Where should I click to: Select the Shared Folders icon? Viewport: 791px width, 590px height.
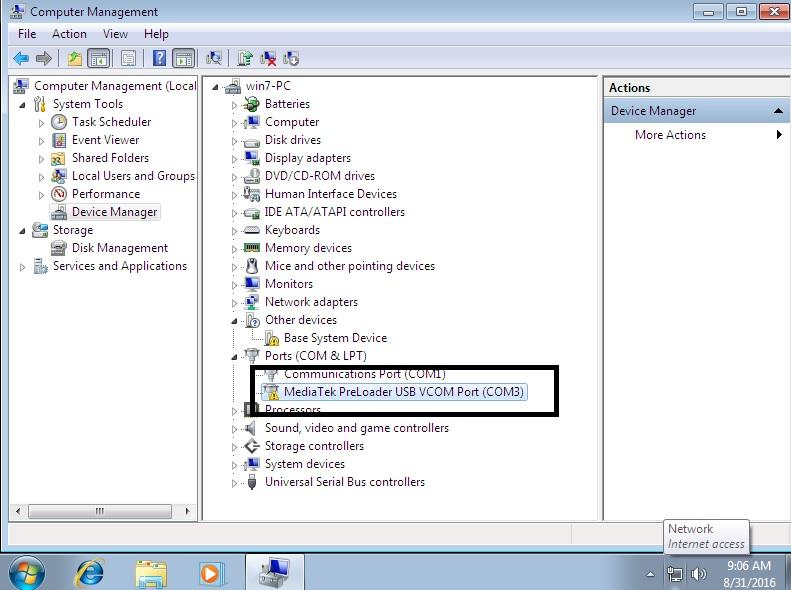[59, 158]
